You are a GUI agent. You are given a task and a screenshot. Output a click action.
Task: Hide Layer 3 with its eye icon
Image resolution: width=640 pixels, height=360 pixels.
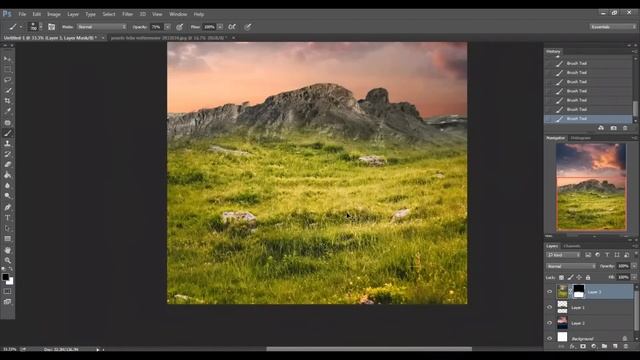point(549,292)
